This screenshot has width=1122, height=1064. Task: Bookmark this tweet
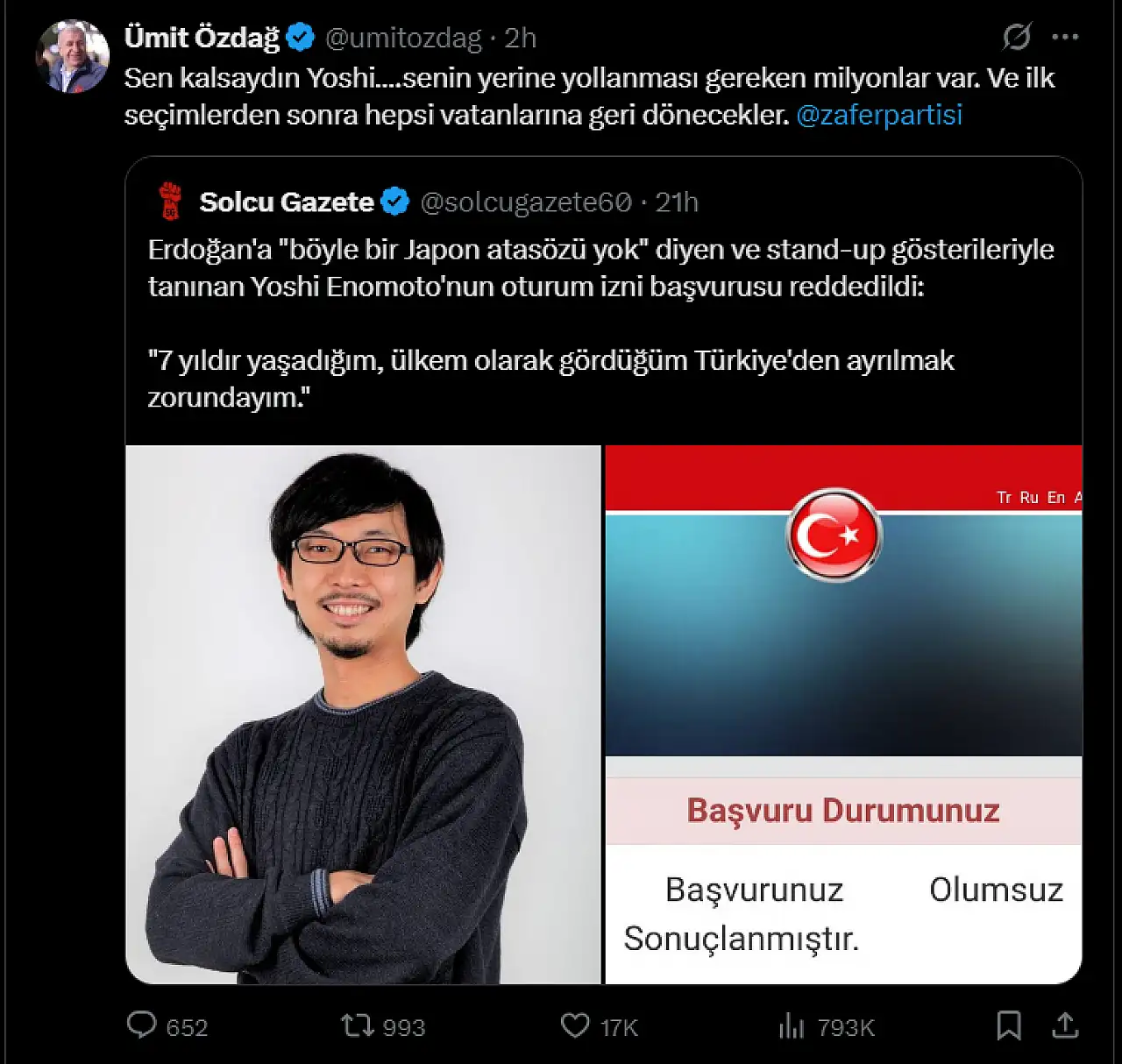pyautogui.click(x=1009, y=1025)
